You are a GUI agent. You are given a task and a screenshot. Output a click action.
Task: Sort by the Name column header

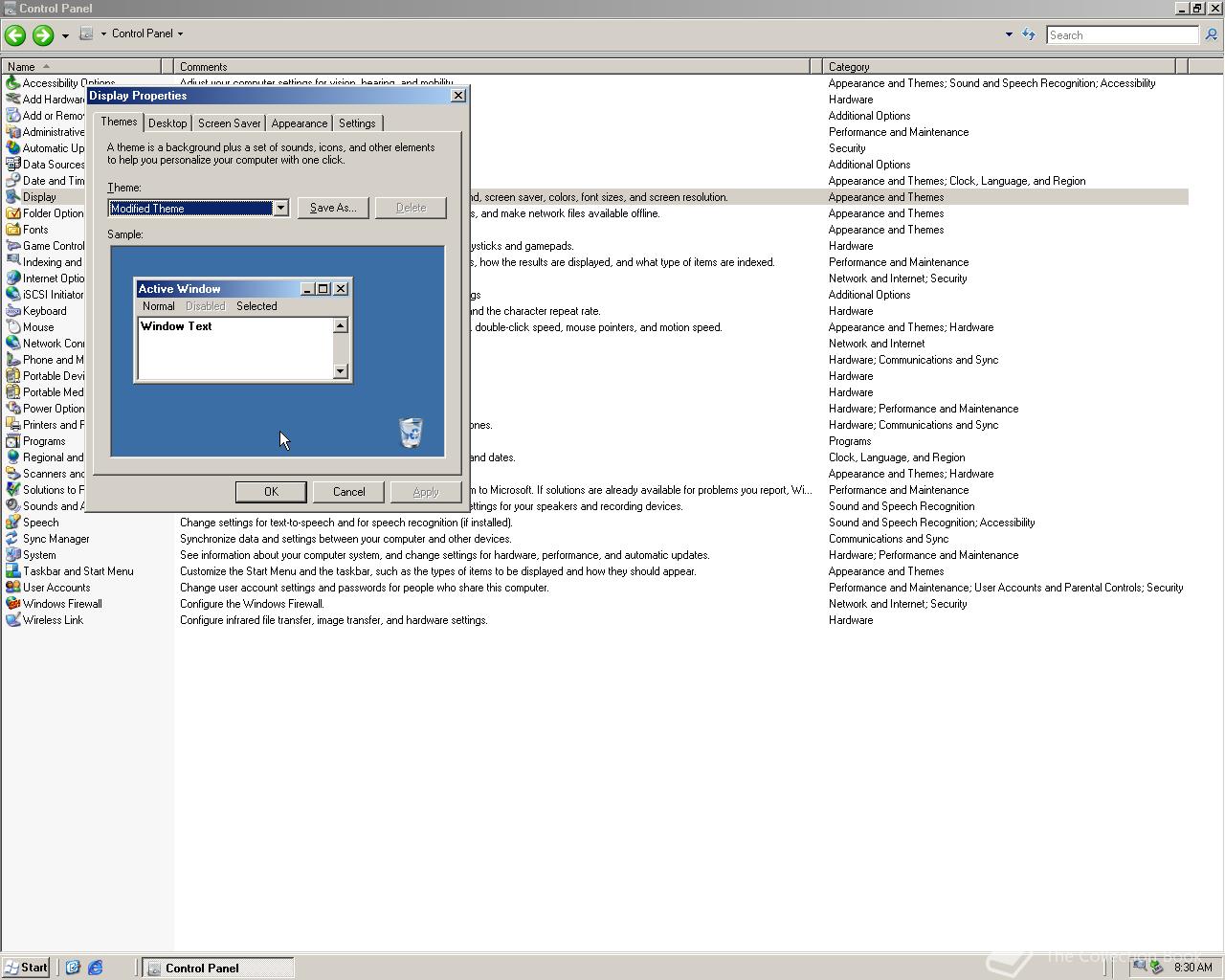(81, 66)
